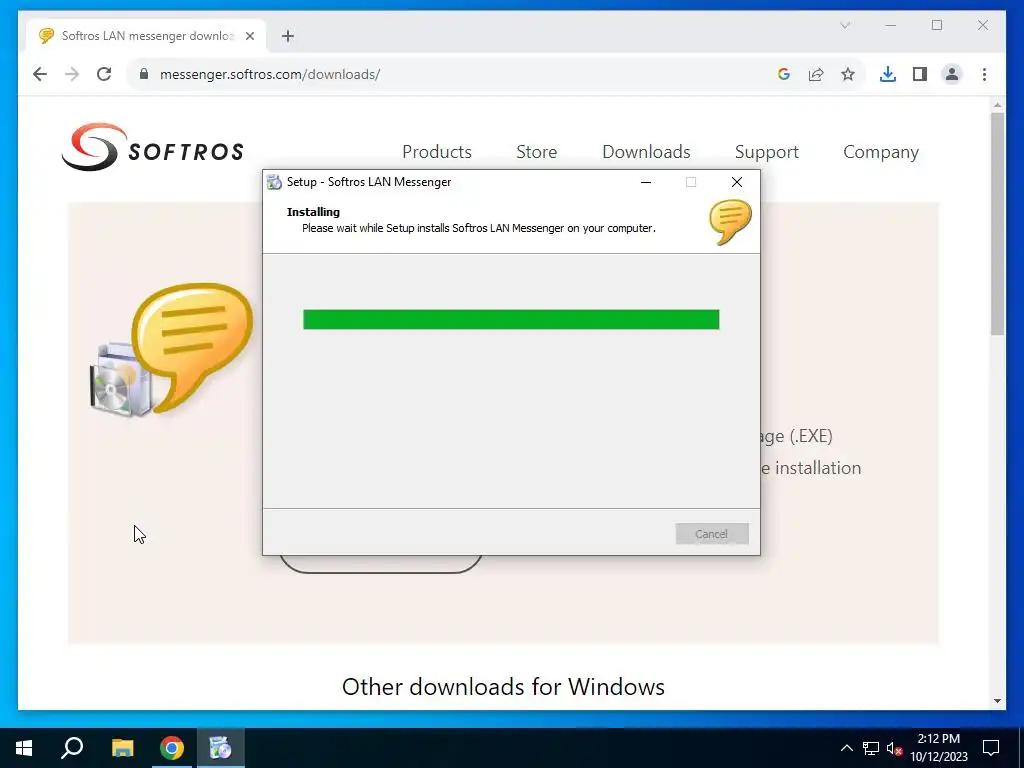Minimize the Chrome window
This screenshot has width=1024, height=768.
[x=891, y=25]
